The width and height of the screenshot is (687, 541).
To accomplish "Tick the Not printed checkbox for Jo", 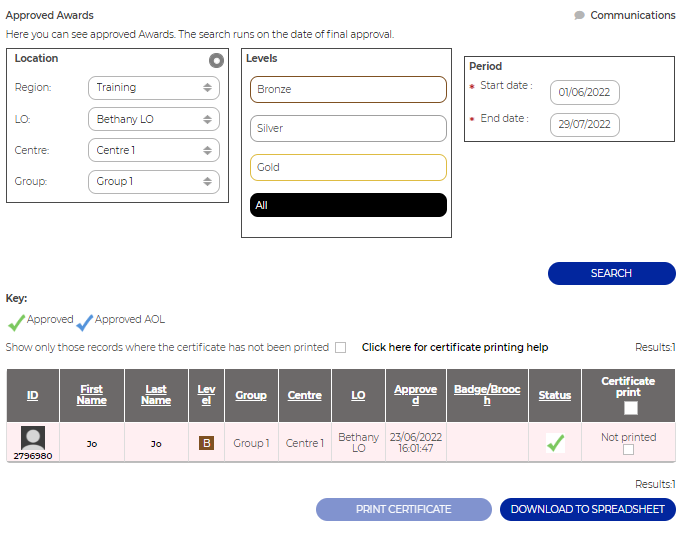I will click(x=628, y=450).
